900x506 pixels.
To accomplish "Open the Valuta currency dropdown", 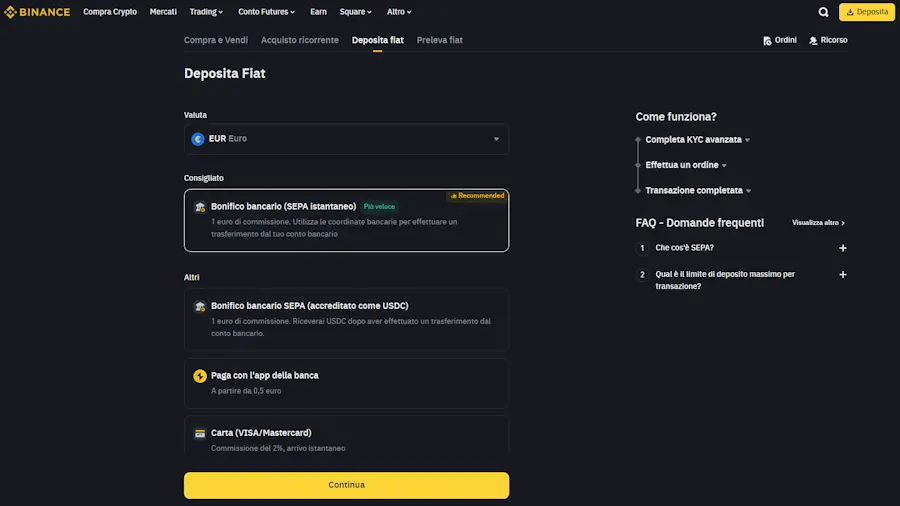I will coord(346,139).
